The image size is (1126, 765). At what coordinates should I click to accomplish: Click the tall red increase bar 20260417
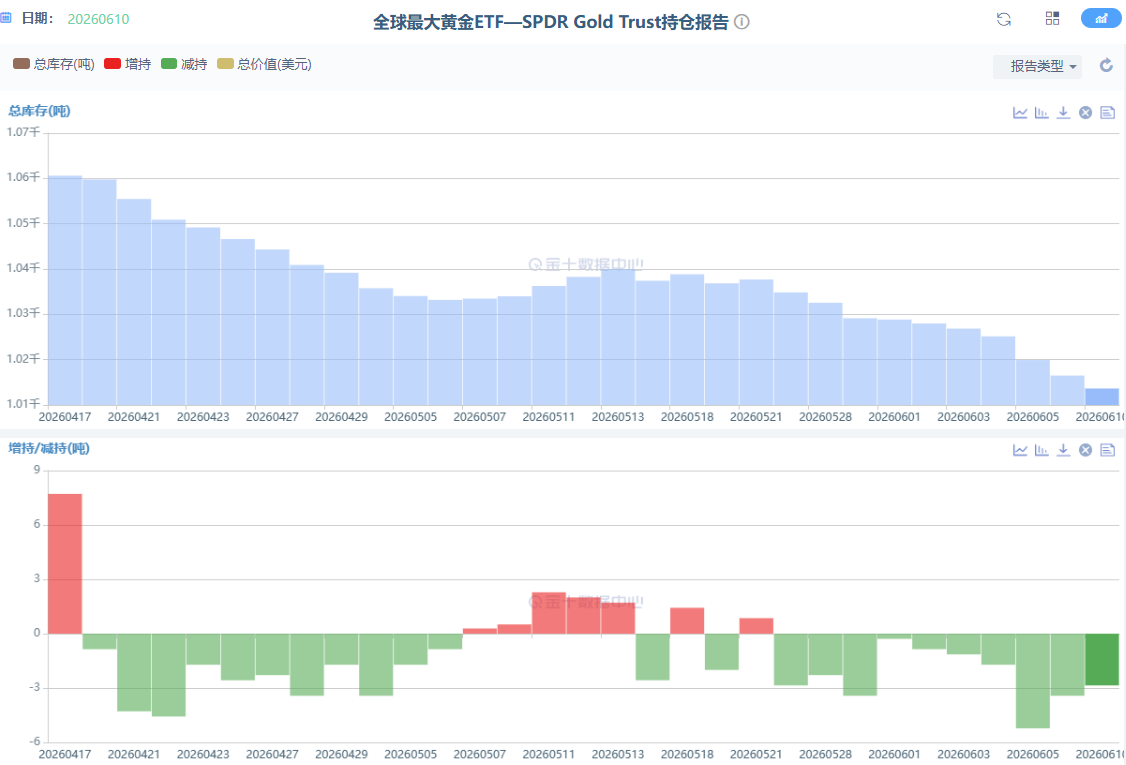(65, 564)
